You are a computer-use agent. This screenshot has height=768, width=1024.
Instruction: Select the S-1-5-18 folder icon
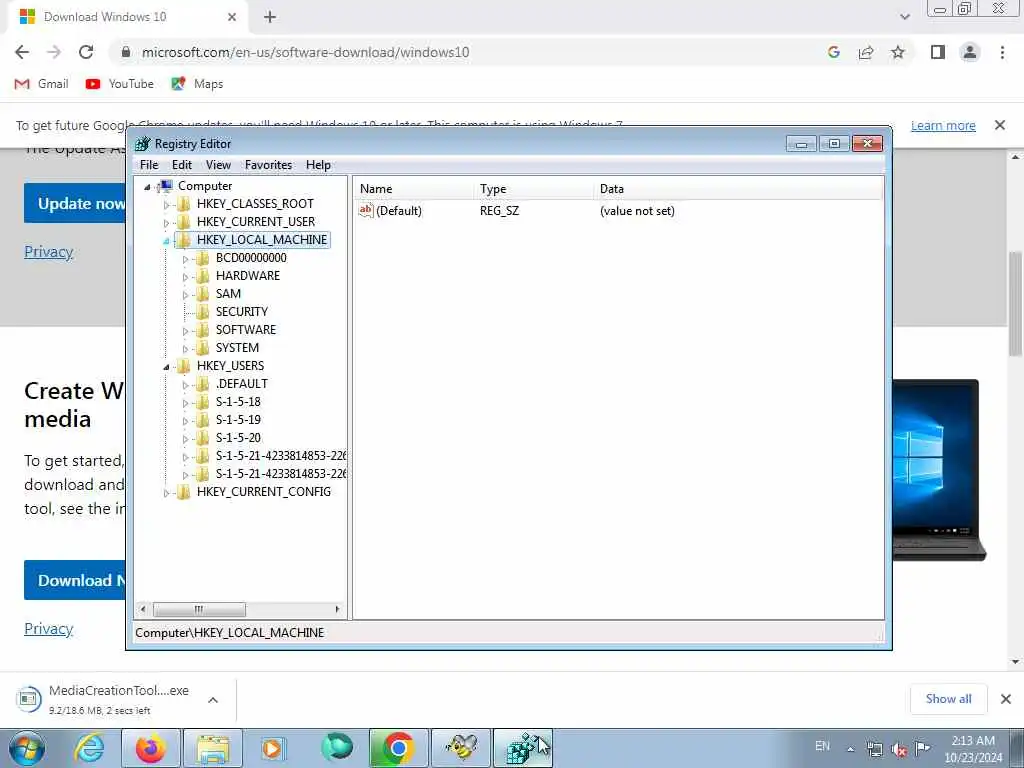[x=203, y=402]
